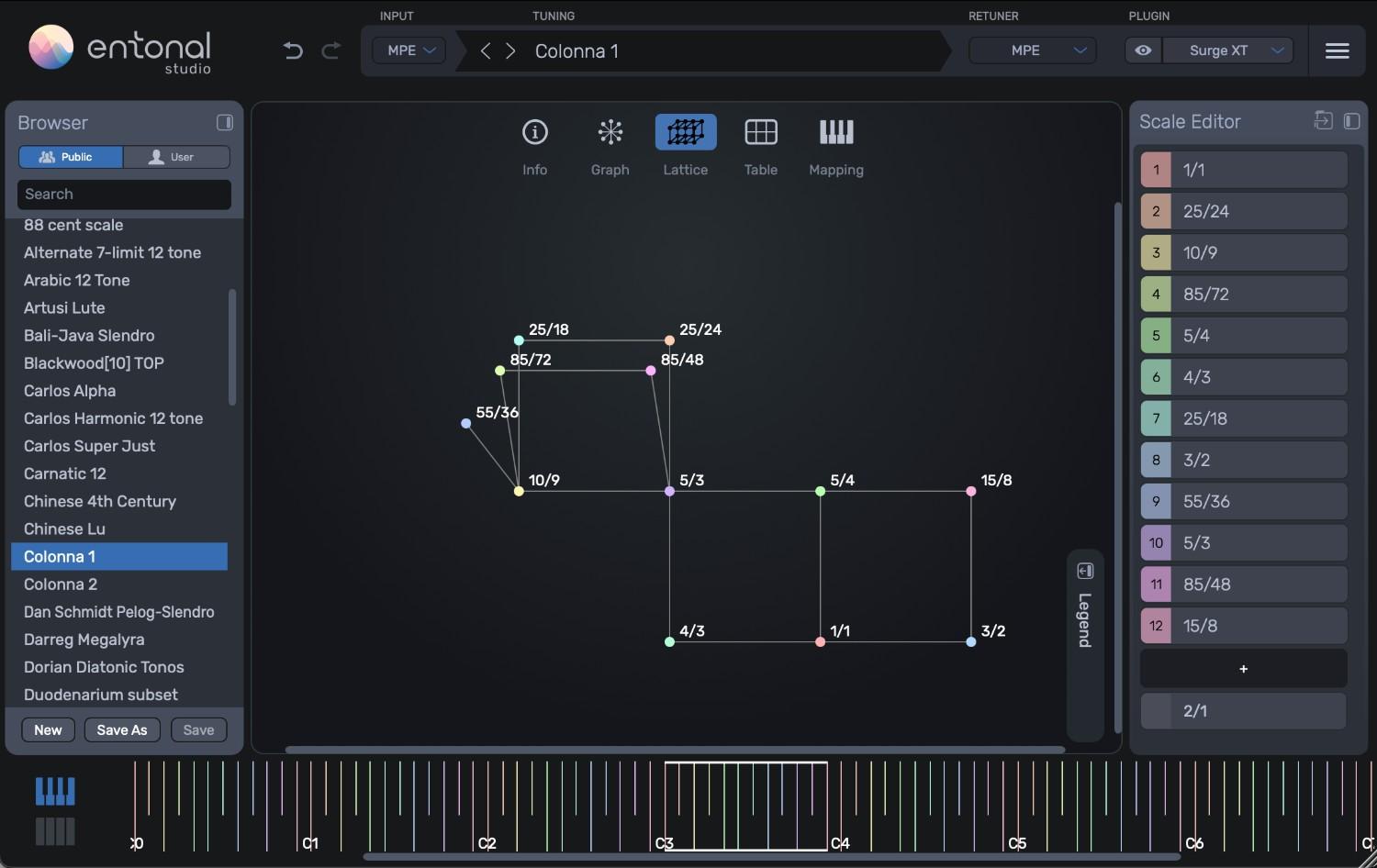This screenshot has width=1377, height=868.
Task: Collapse the Browser panel
Action: (225, 122)
